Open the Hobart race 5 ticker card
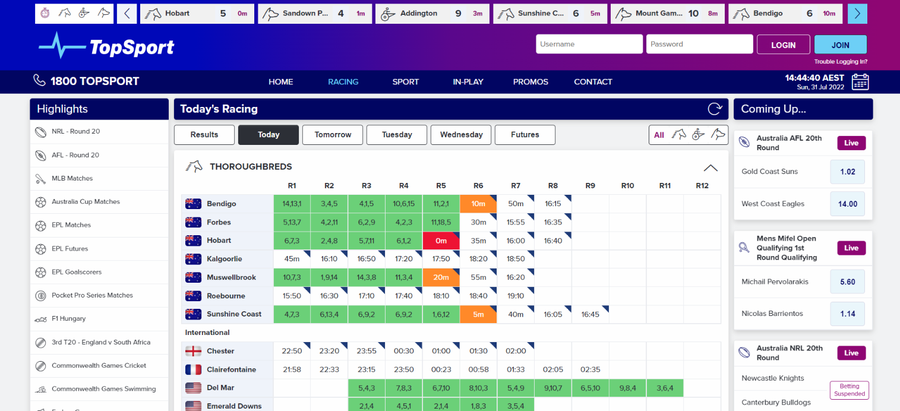 [197, 14]
